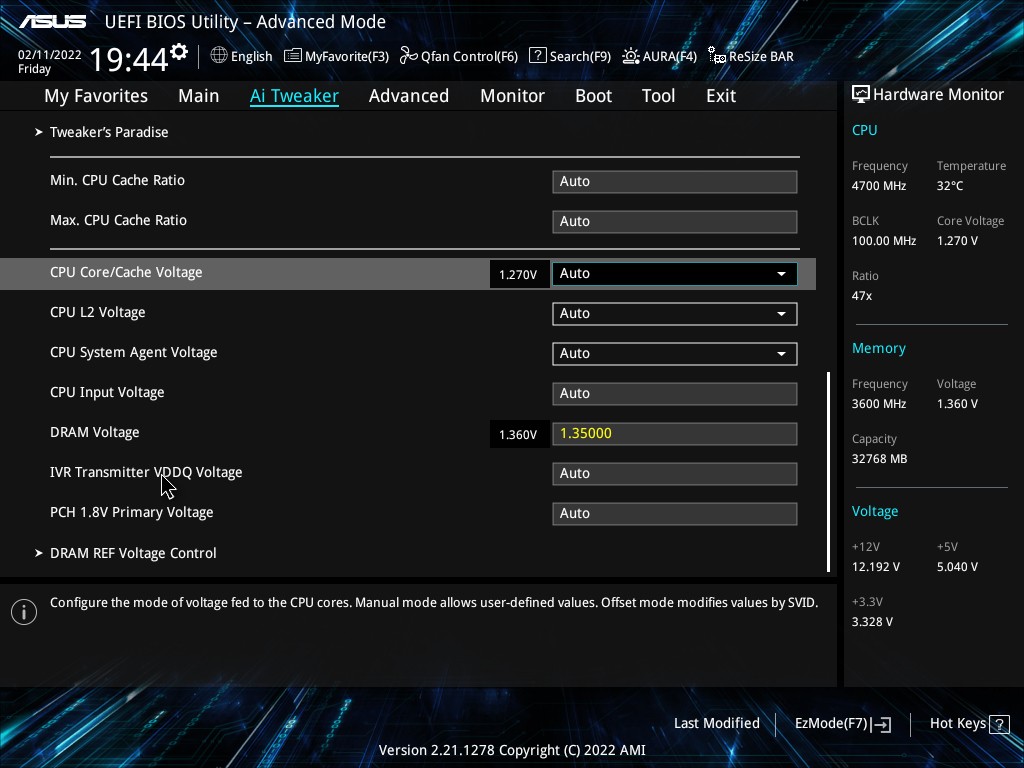Image resolution: width=1024 pixels, height=768 pixels.
Task: Click the Min. CPU Cache Ratio field
Action: [674, 181]
